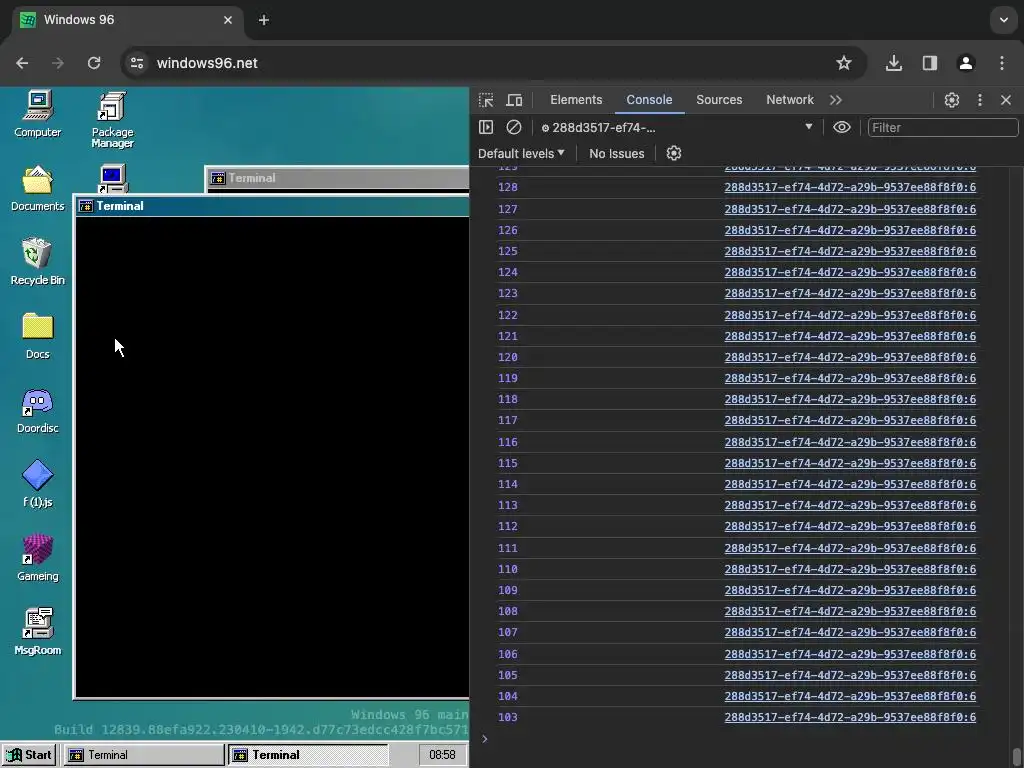This screenshot has width=1024, height=768.
Task: Open the DevTools three-dot customize menu
Action: (980, 100)
